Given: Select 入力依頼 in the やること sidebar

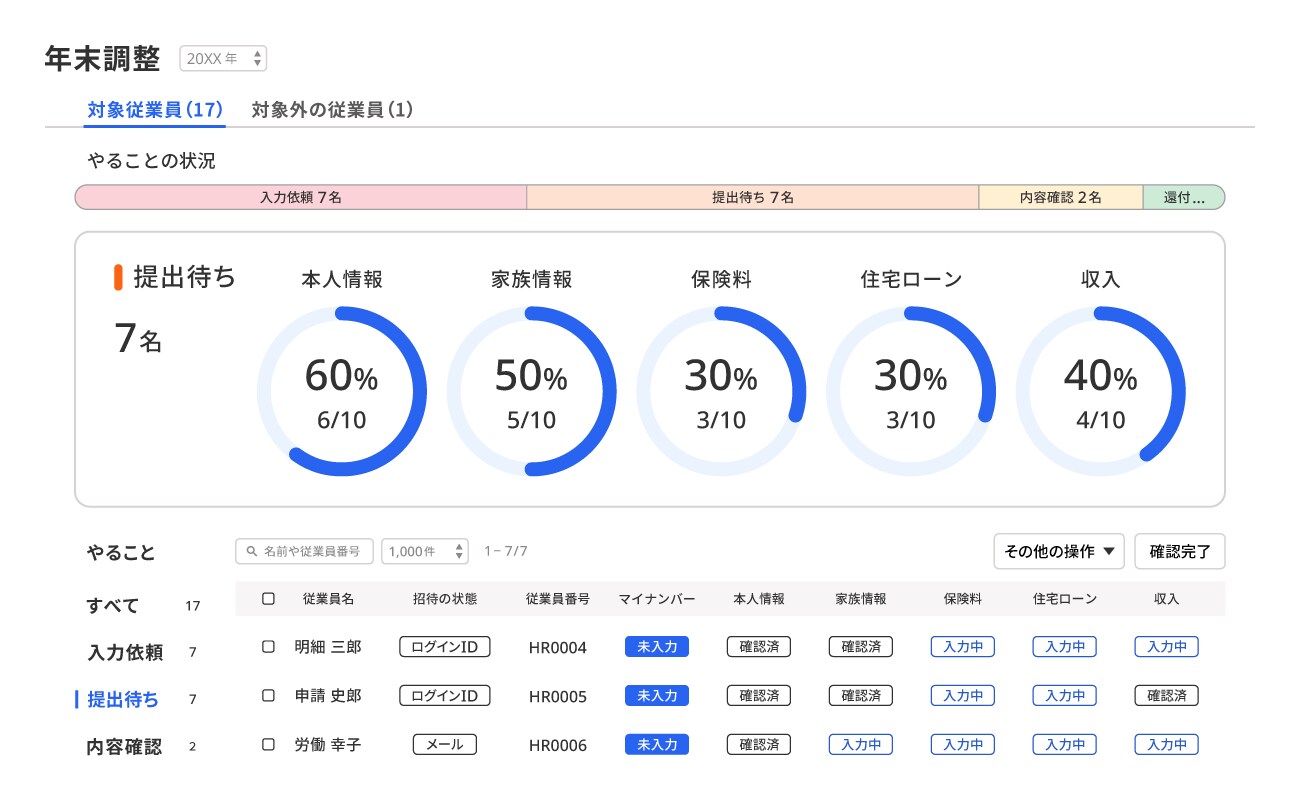Looking at the screenshot, I should coord(125,653).
